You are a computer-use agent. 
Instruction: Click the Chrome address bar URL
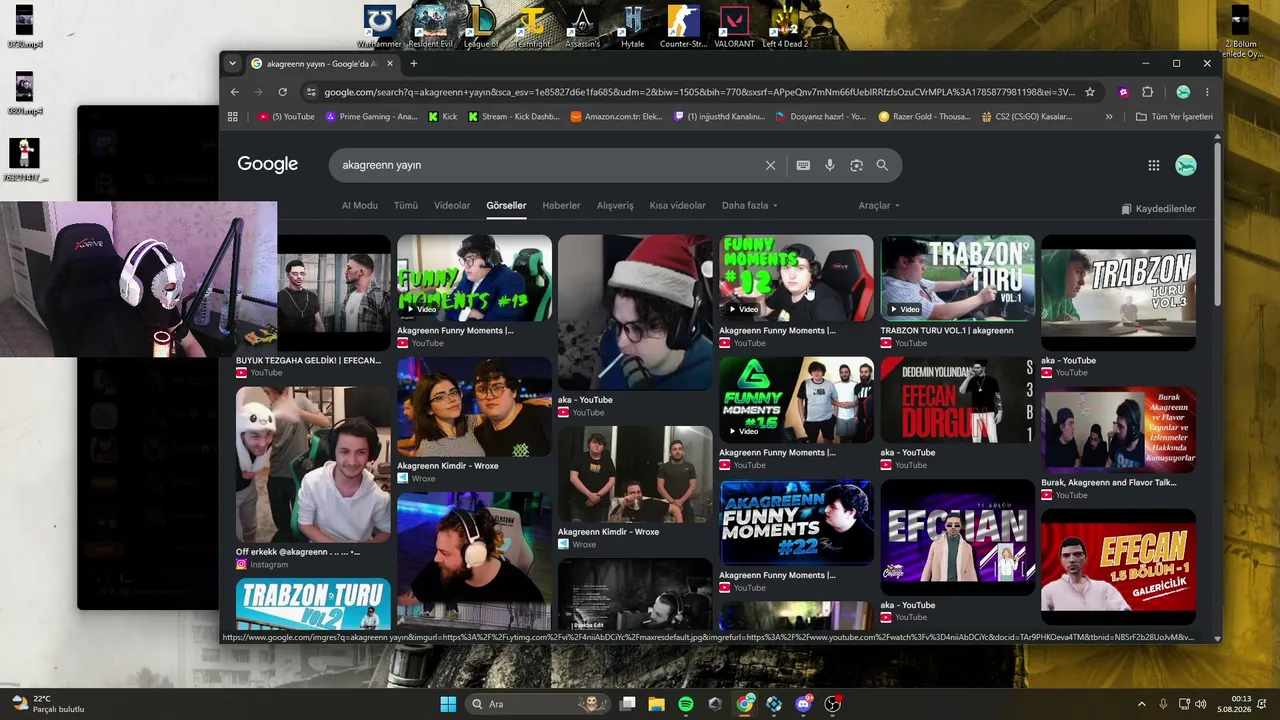pos(700,92)
